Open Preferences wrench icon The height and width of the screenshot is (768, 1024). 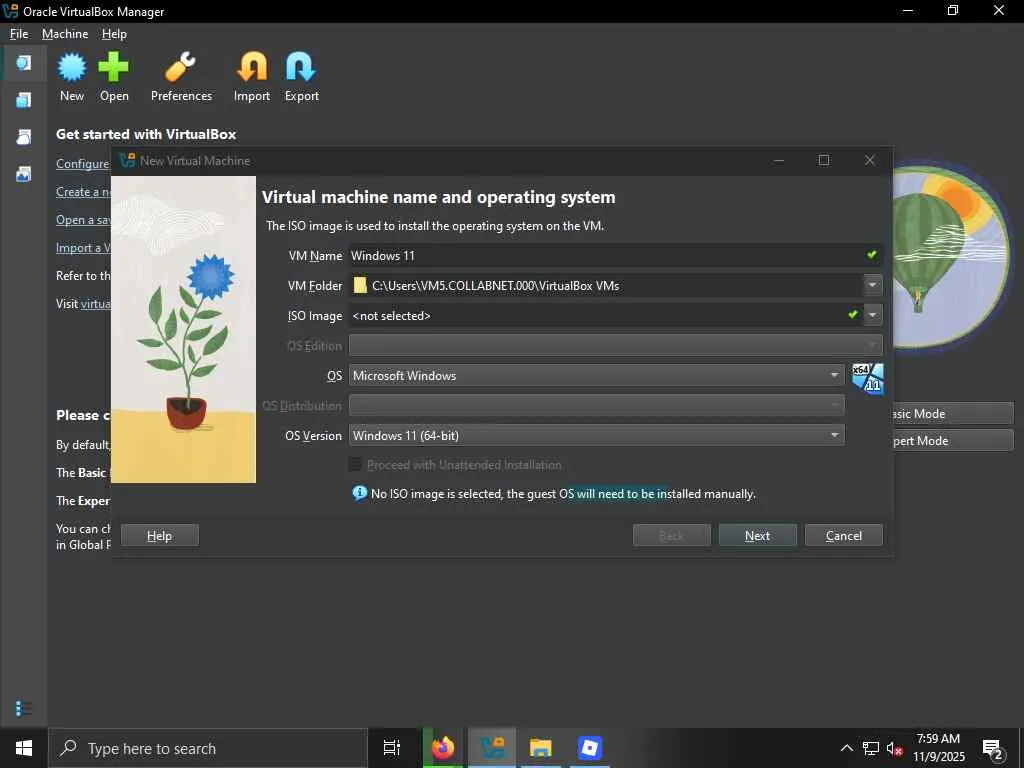pyautogui.click(x=181, y=67)
